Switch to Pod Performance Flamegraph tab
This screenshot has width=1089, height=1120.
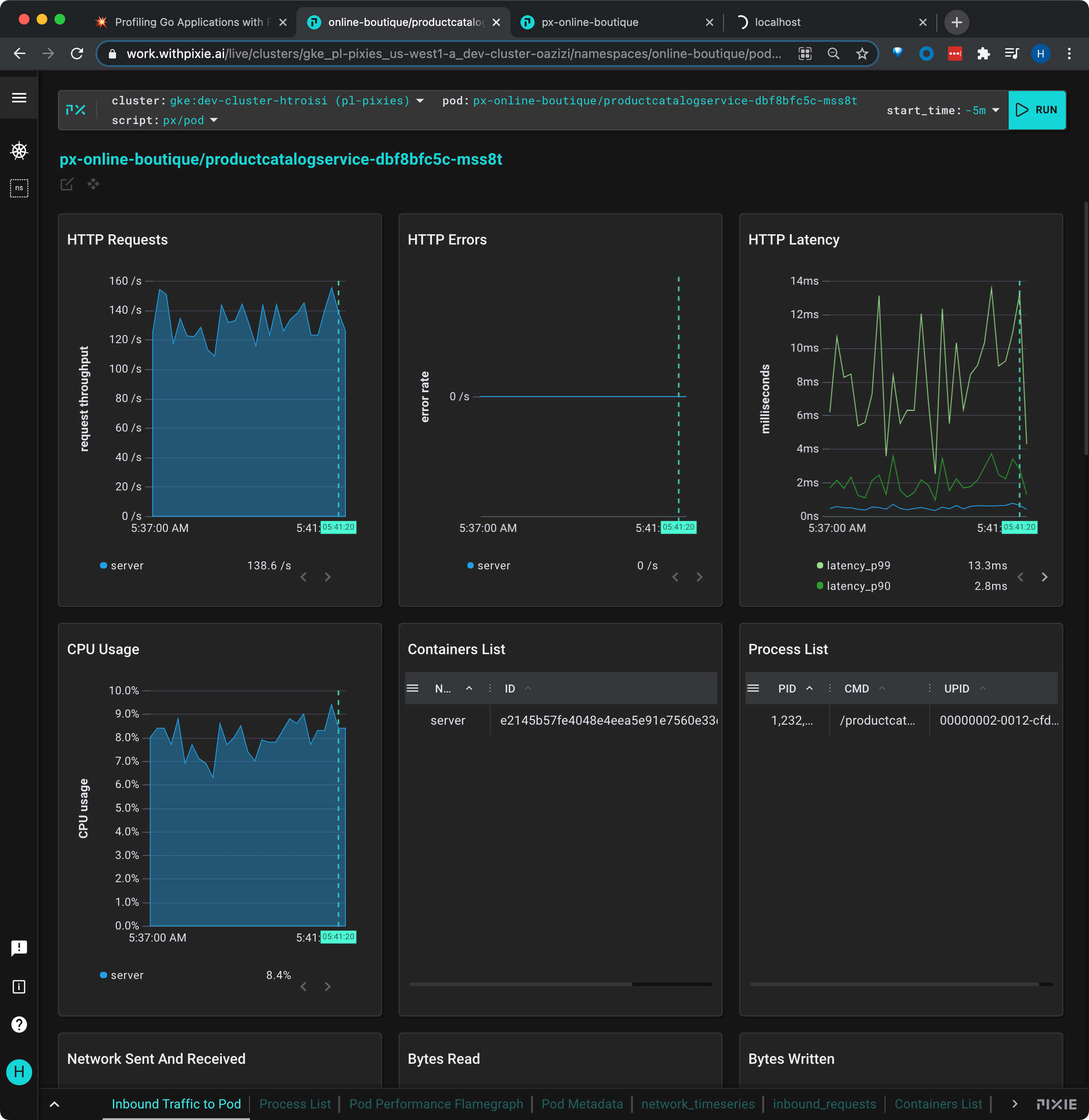tap(436, 1104)
